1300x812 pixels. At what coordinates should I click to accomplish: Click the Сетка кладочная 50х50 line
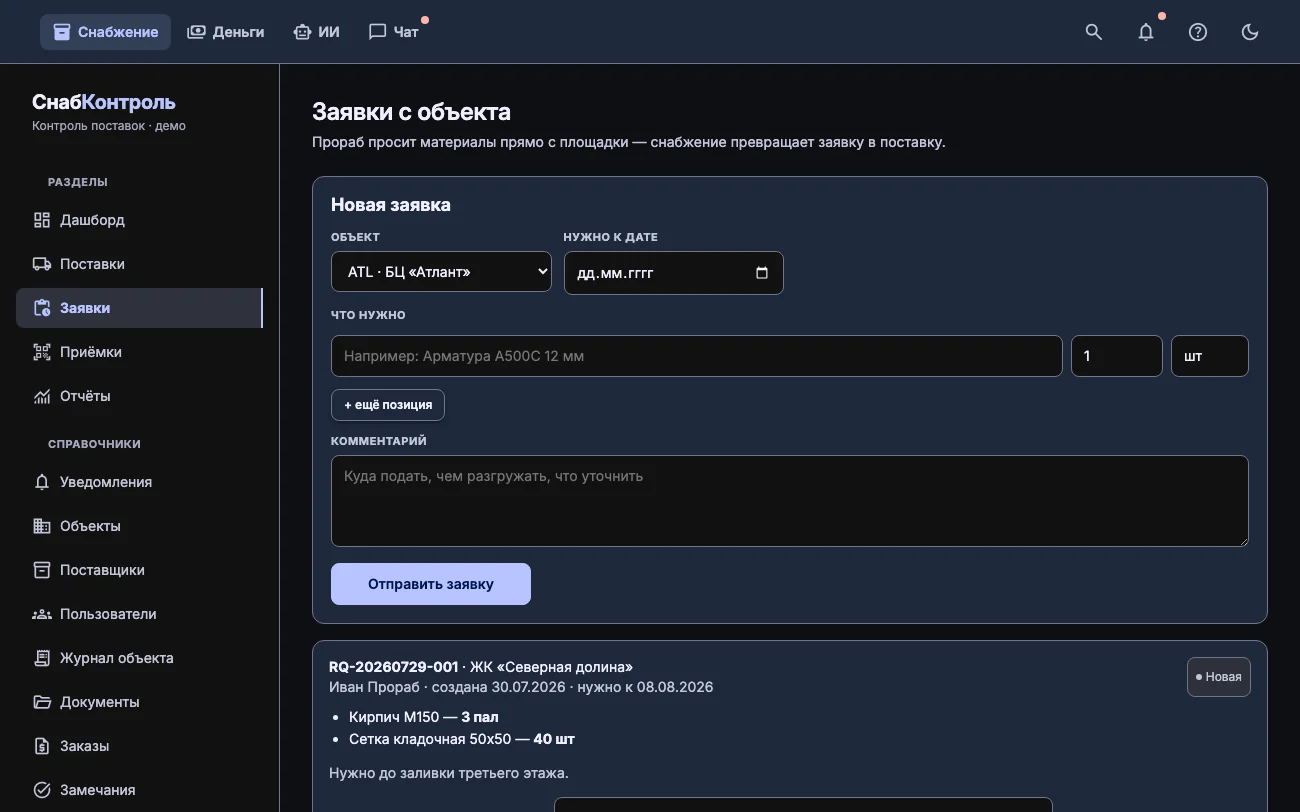tap(462, 739)
